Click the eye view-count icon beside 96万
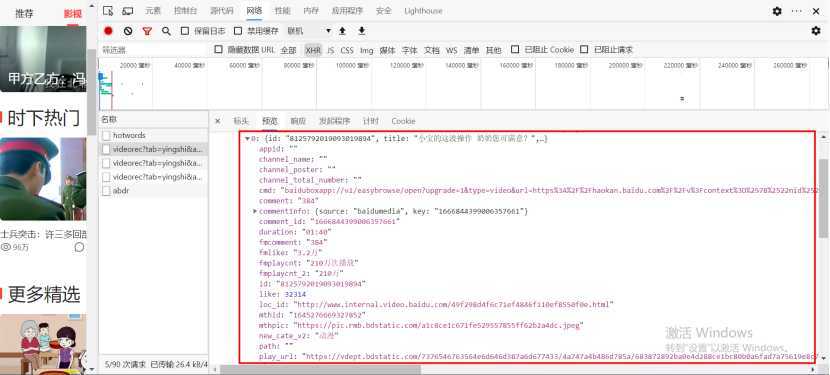The height and width of the screenshot is (375, 830). pos(6,247)
